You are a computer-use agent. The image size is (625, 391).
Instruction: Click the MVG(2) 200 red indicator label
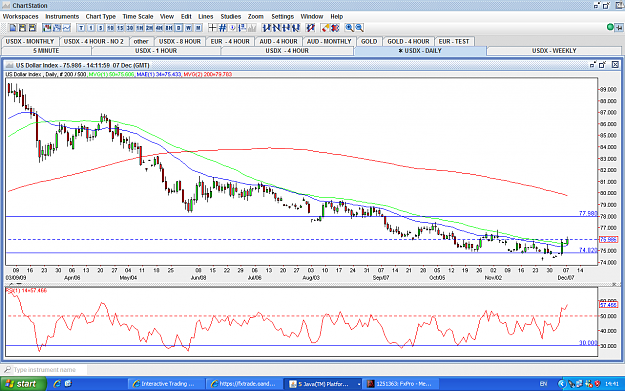pyautogui.click(x=208, y=74)
